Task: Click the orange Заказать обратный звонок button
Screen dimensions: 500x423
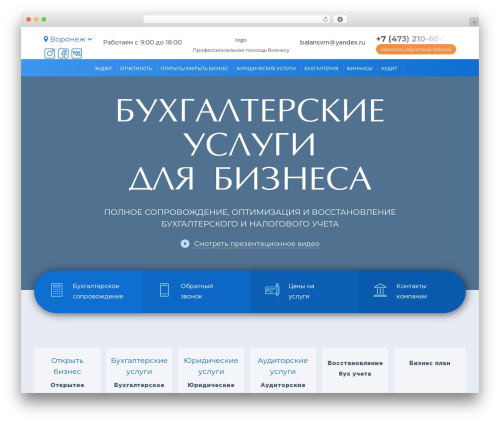Action: coord(416,49)
